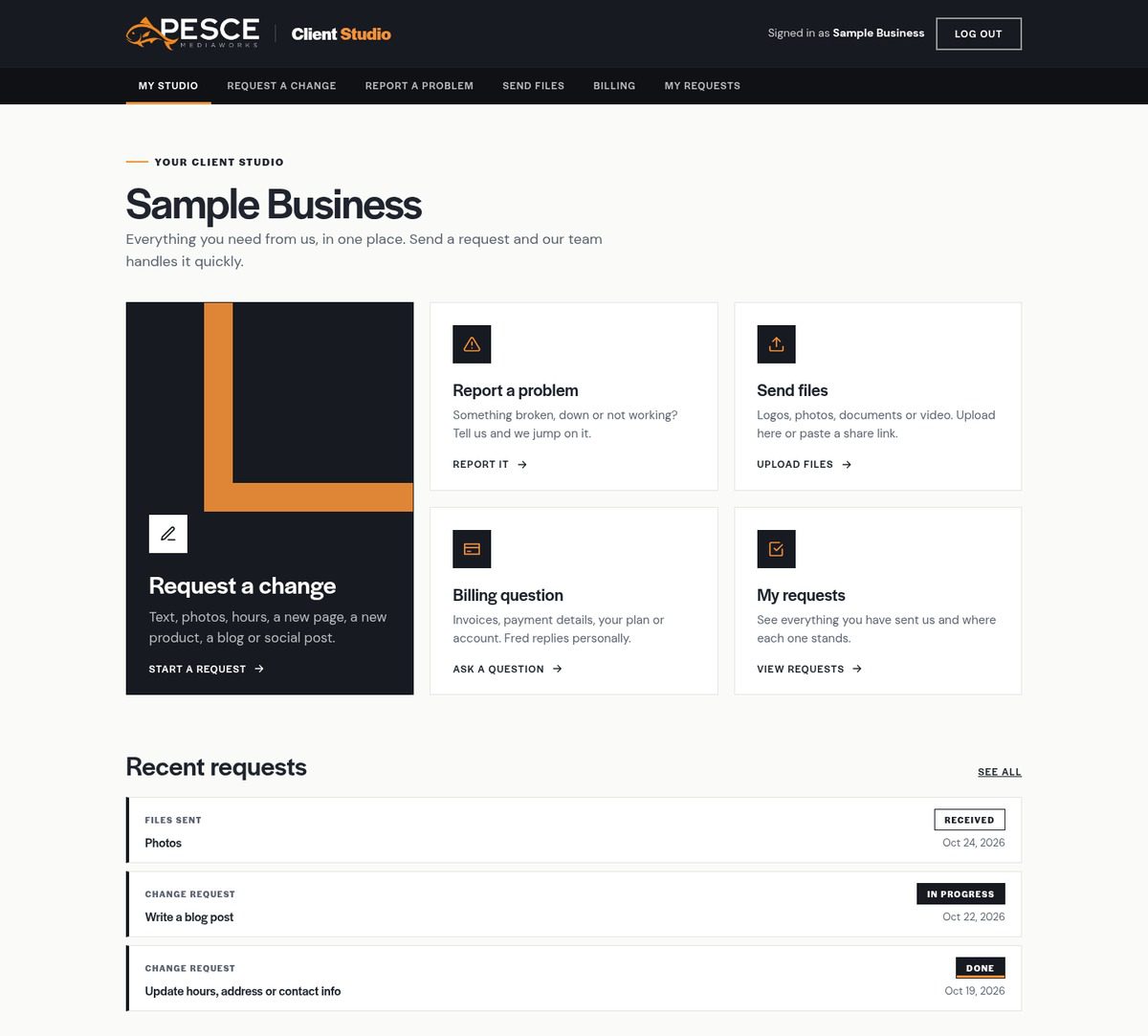Image resolution: width=1148 pixels, height=1036 pixels.
Task: Click the Oct 22, 2026 date
Action: coord(974,916)
